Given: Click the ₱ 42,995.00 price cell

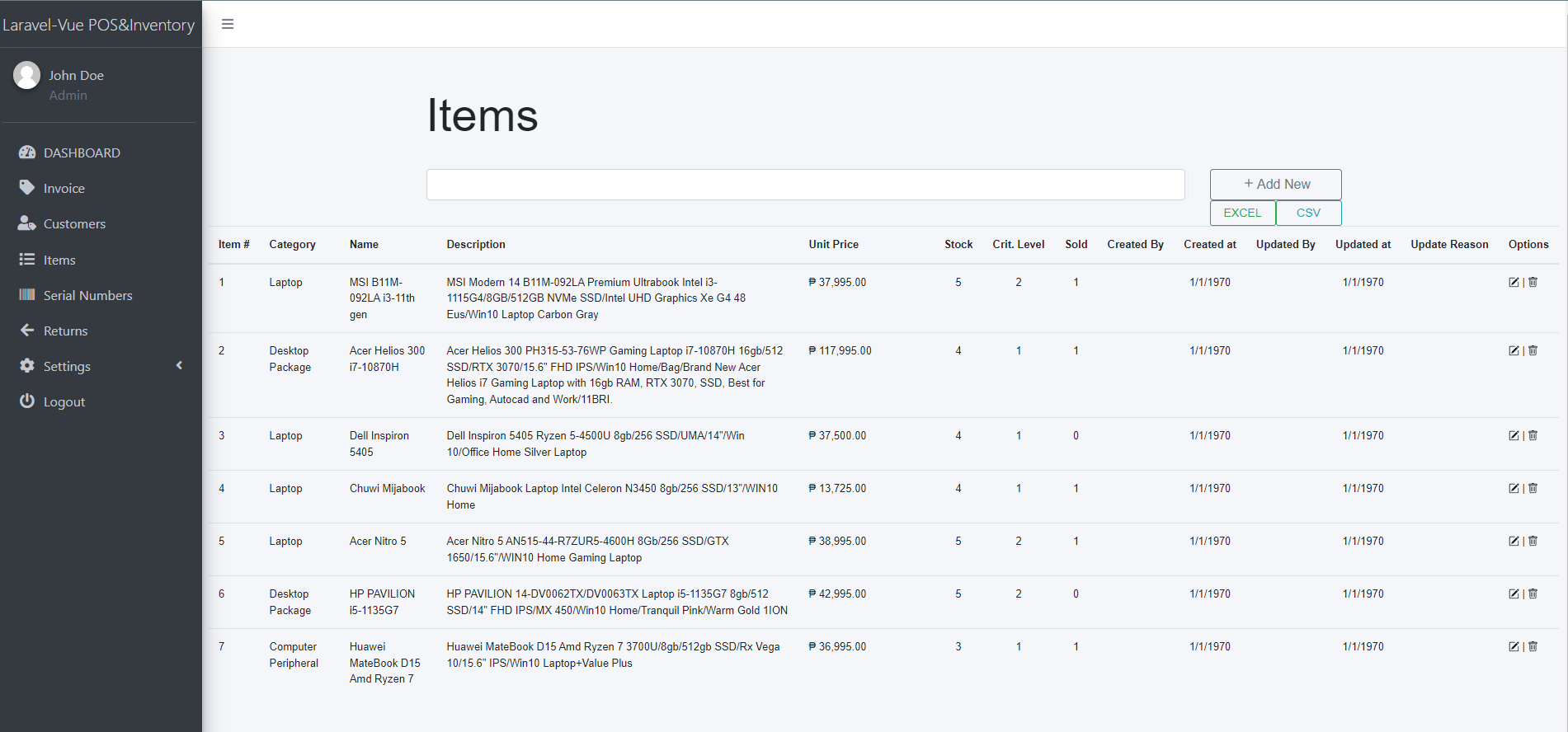Looking at the screenshot, I should click(837, 594).
